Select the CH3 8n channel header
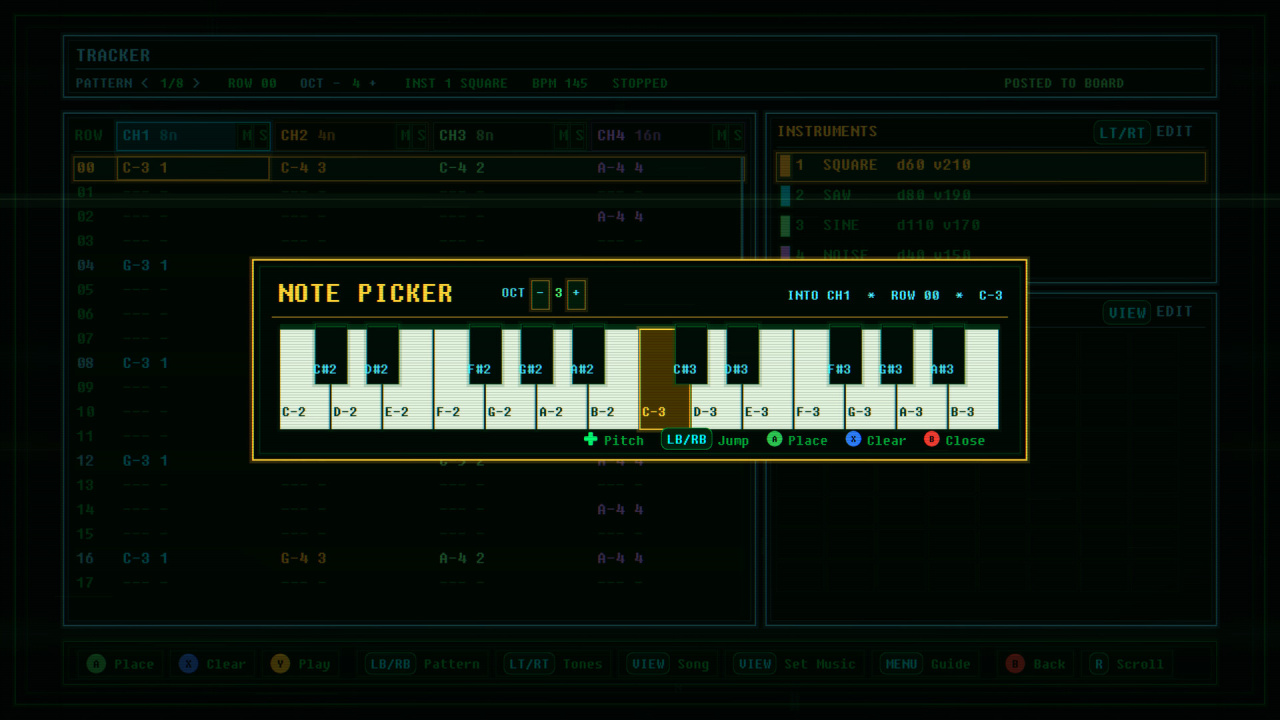The height and width of the screenshot is (720, 1280). pyautogui.click(x=511, y=136)
